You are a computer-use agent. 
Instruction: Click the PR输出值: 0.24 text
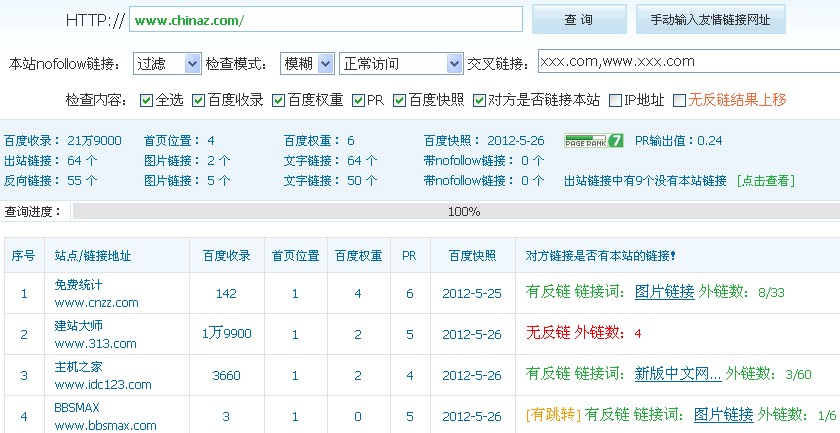tap(678, 140)
